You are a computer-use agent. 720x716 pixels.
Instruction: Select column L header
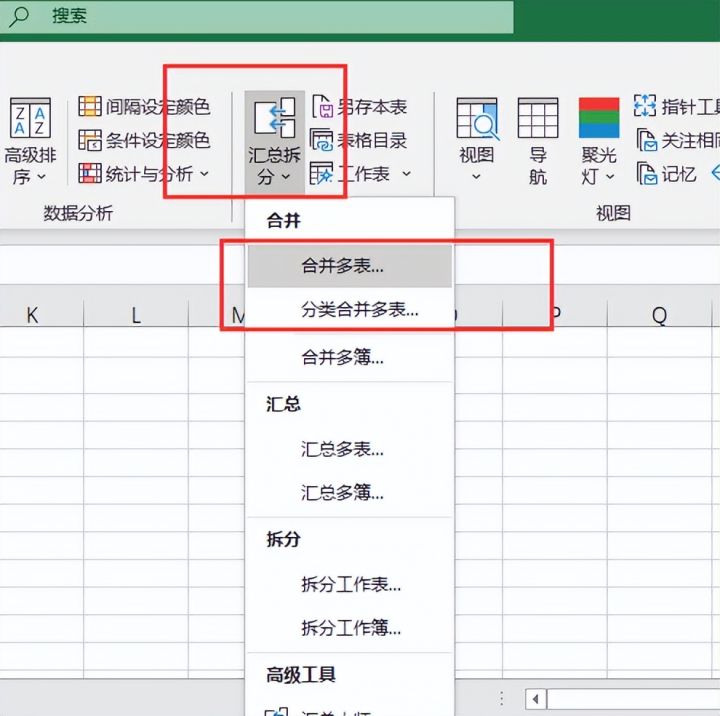[136, 314]
